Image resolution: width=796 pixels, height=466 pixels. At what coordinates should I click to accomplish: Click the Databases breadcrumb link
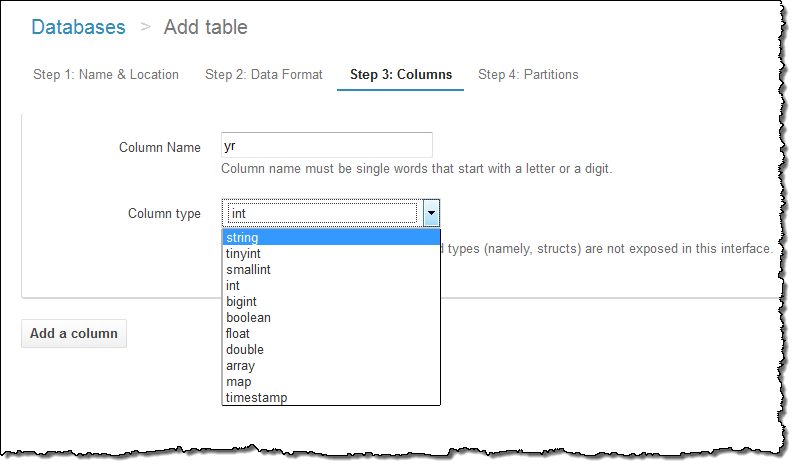(78, 27)
